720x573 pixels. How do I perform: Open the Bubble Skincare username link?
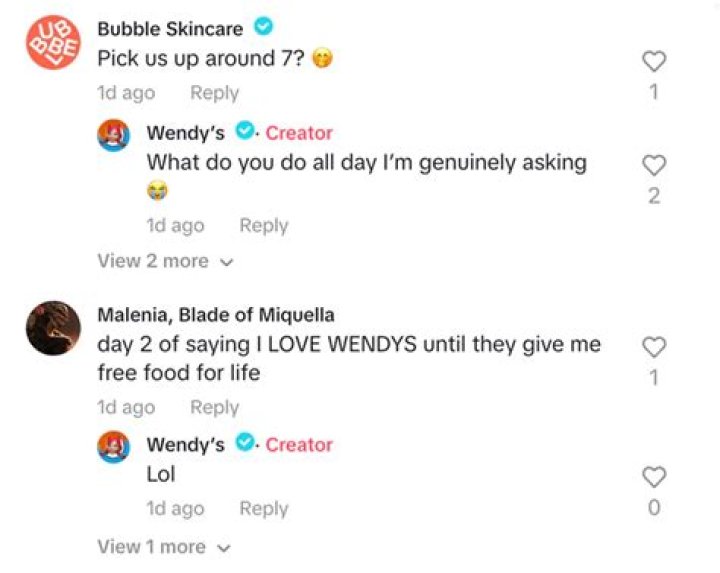click(x=170, y=29)
